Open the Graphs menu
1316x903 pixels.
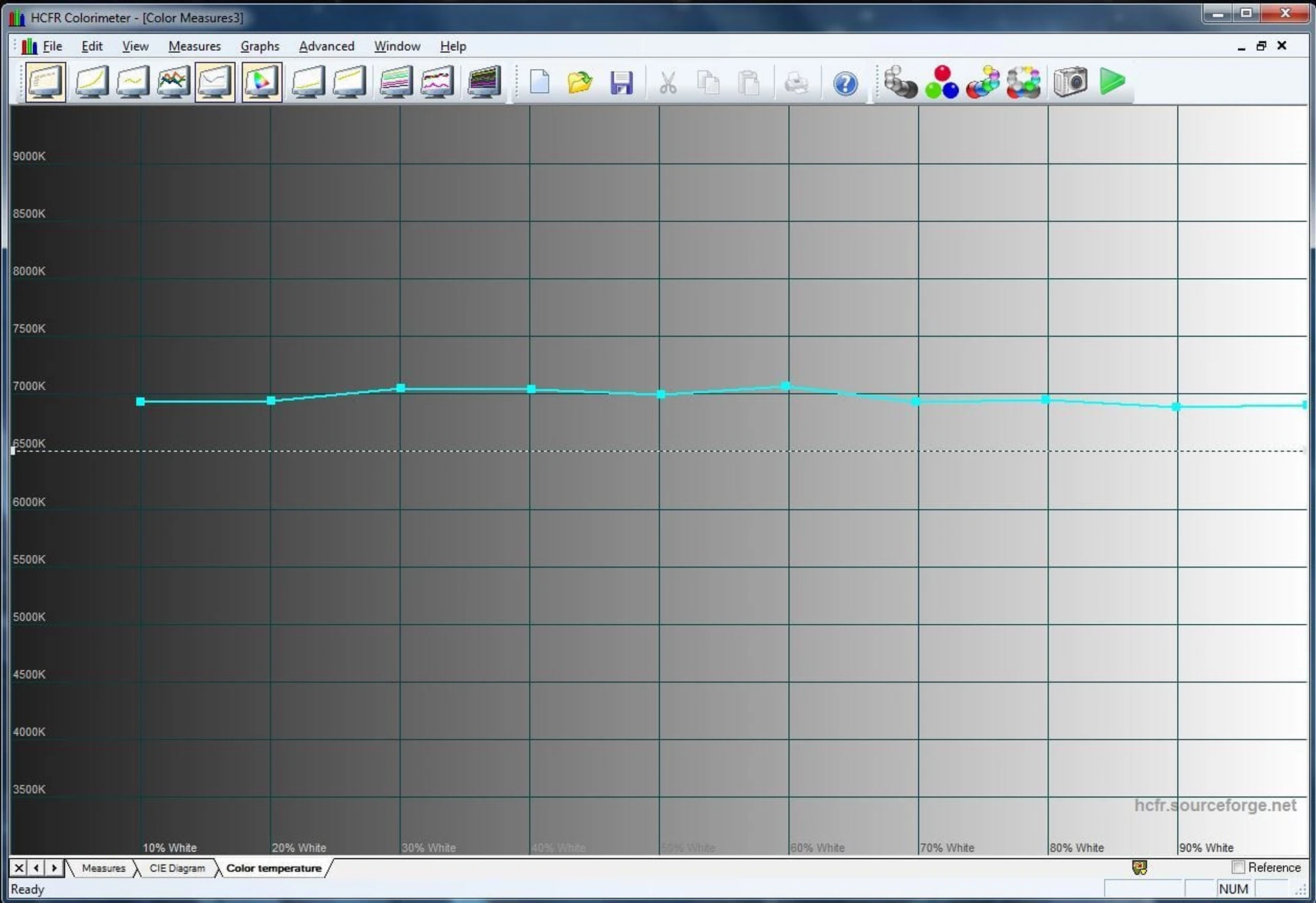tap(260, 46)
